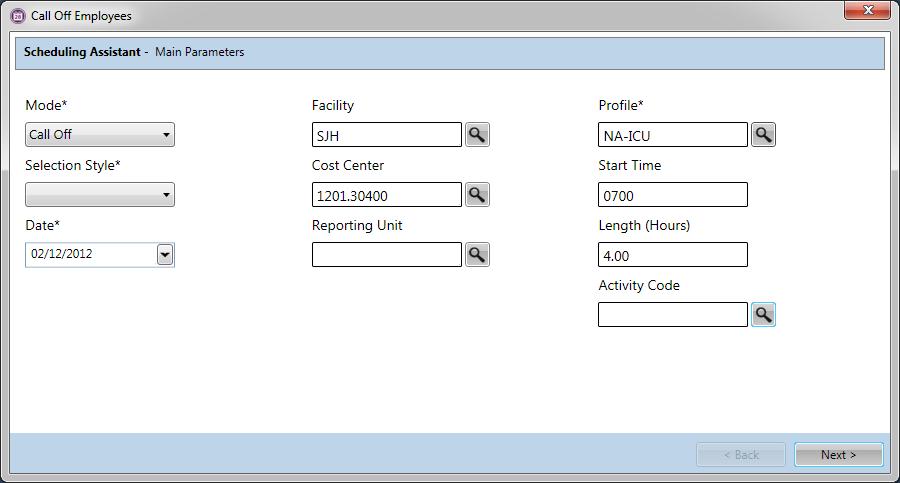The width and height of the screenshot is (900, 483).
Task: Open the Reporting Unit lookup magnifier
Action: [x=477, y=255]
